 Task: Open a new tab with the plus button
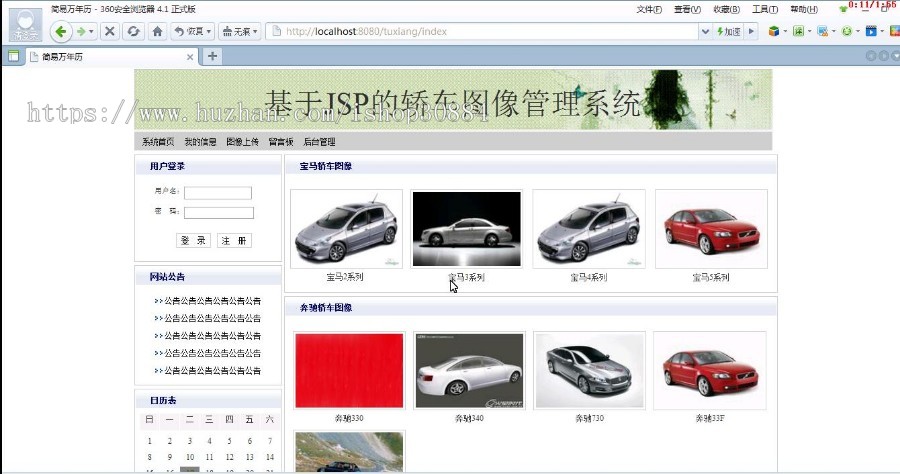(212, 56)
